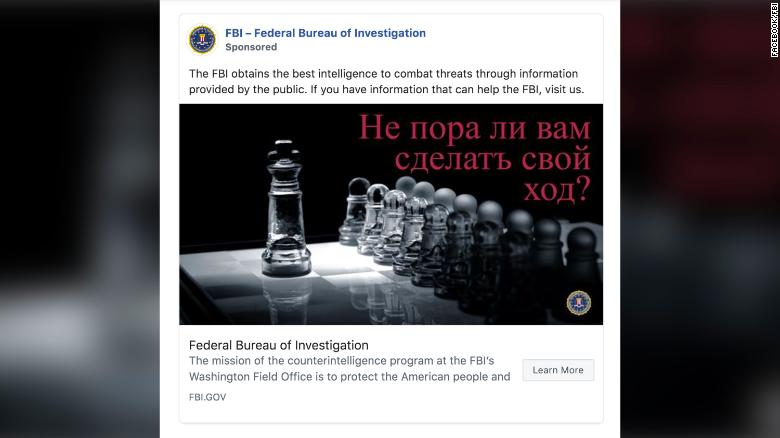780x438 pixels.
Task: Click the Sponsored label under the page name
Action: (251, 47)
